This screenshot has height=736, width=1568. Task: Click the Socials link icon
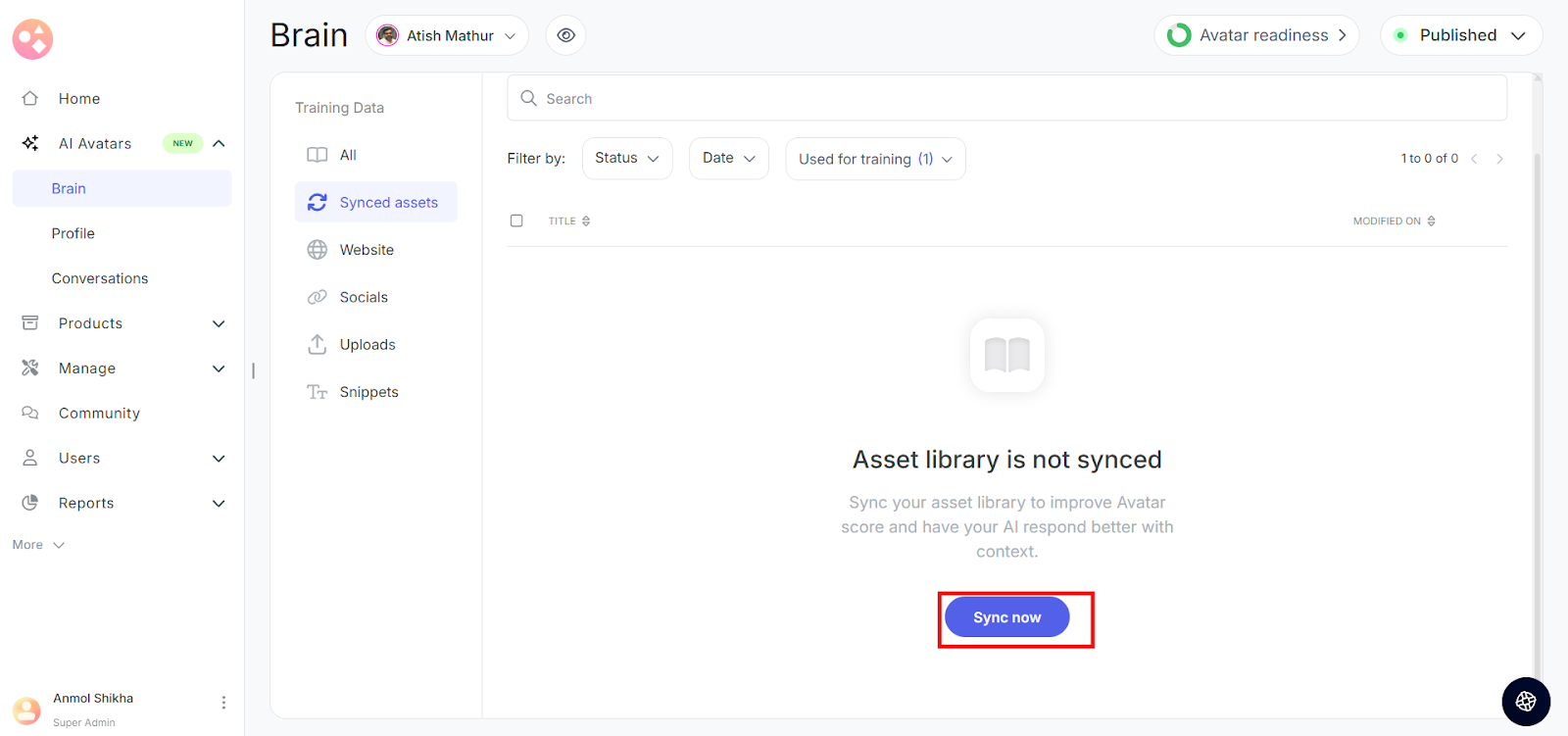[317, 297]
